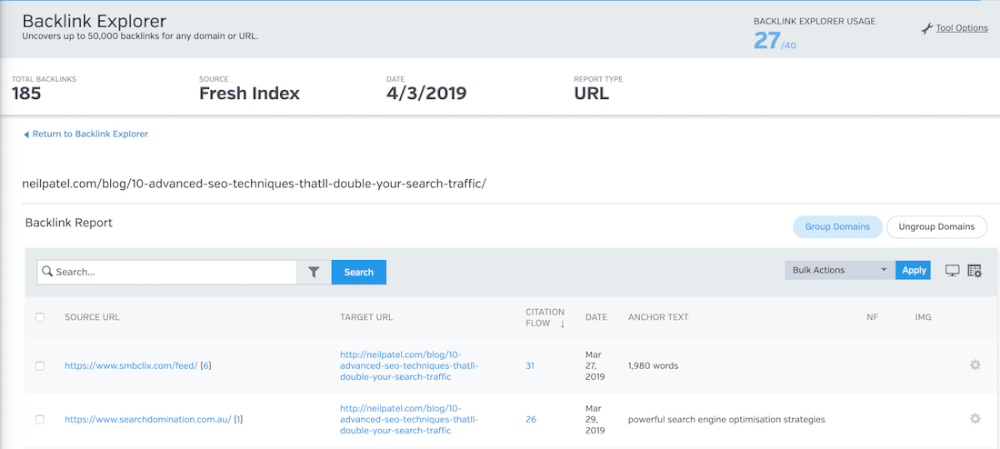1000x449 pixels.
Task: Open gear settings for searchdomination.com.au row
Action: pyautogui.click(x=974, y=419)
